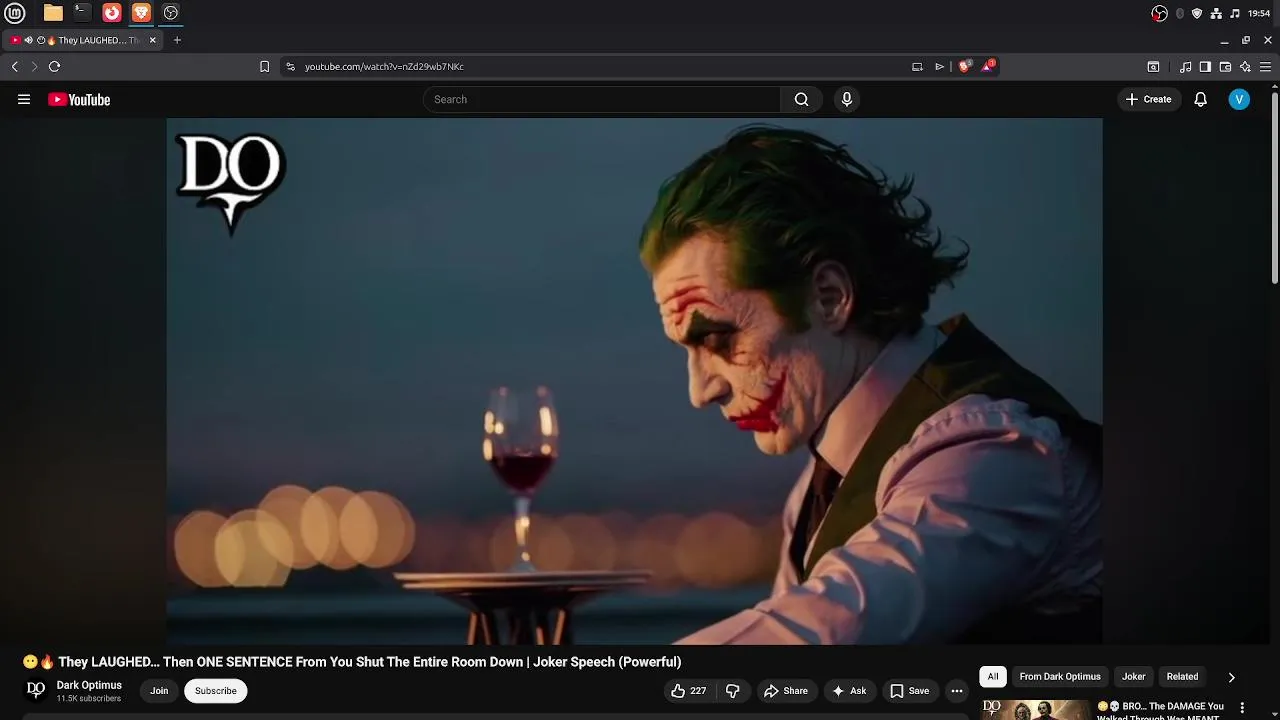Click the Join button
Screen dimensions: 1280x720
click(x=159, y=691)
